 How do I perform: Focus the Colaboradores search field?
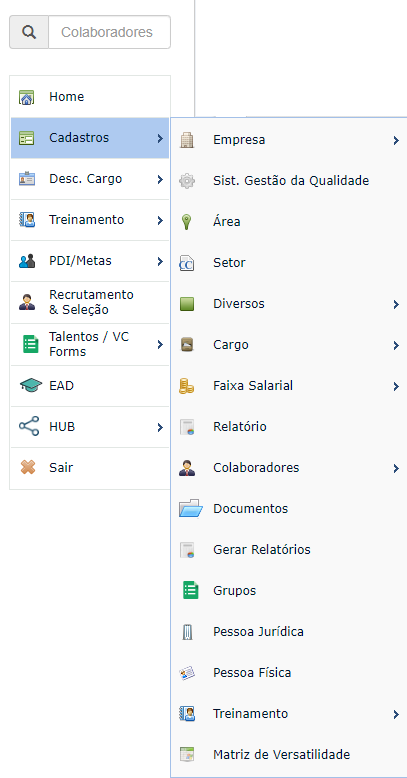pyautogui.click(x=110, y=32)
